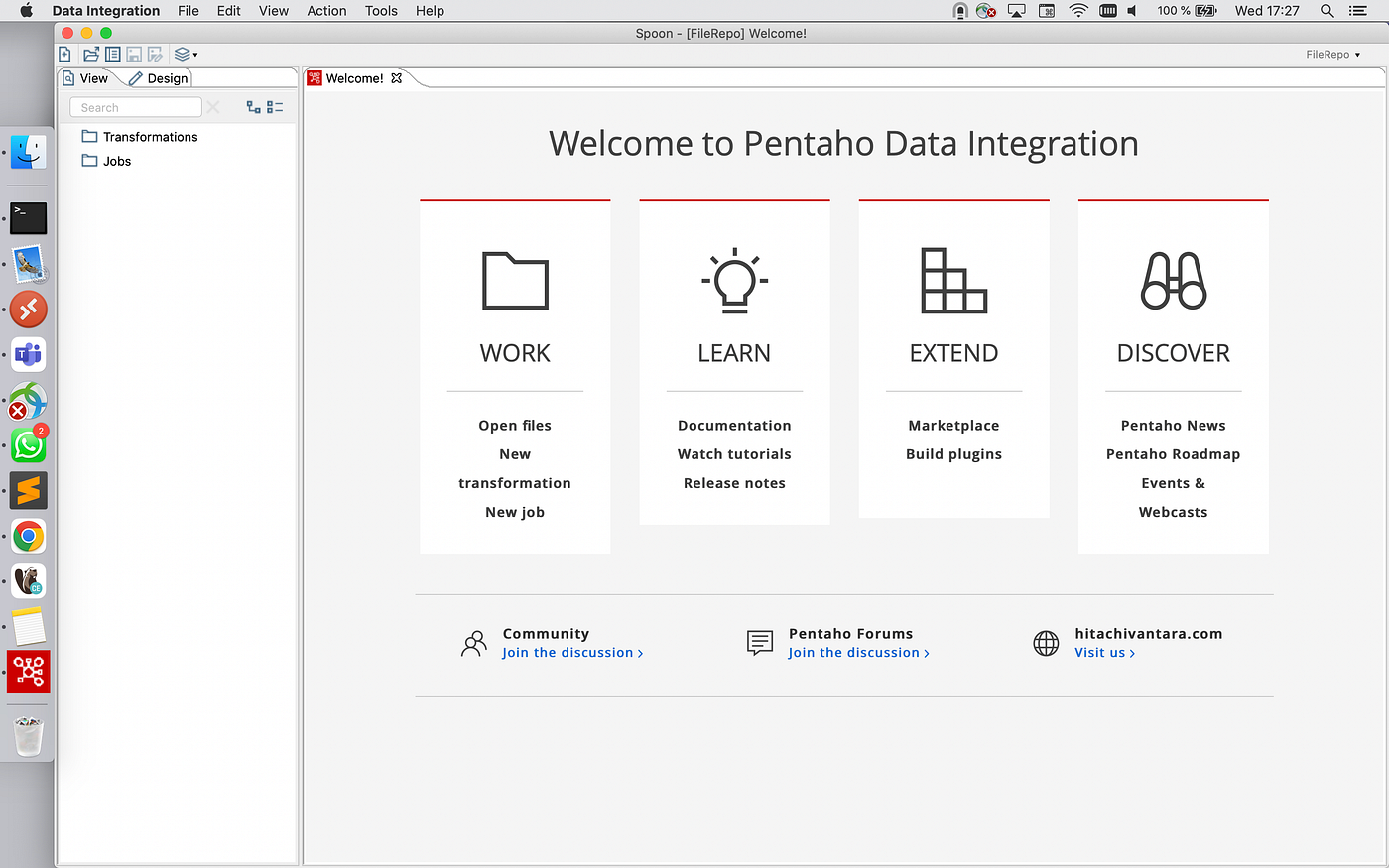This screenshot has height=868, width=1389.
Task: Click the connected-nodes view icon above the tree
Action: tap(254, 106)
